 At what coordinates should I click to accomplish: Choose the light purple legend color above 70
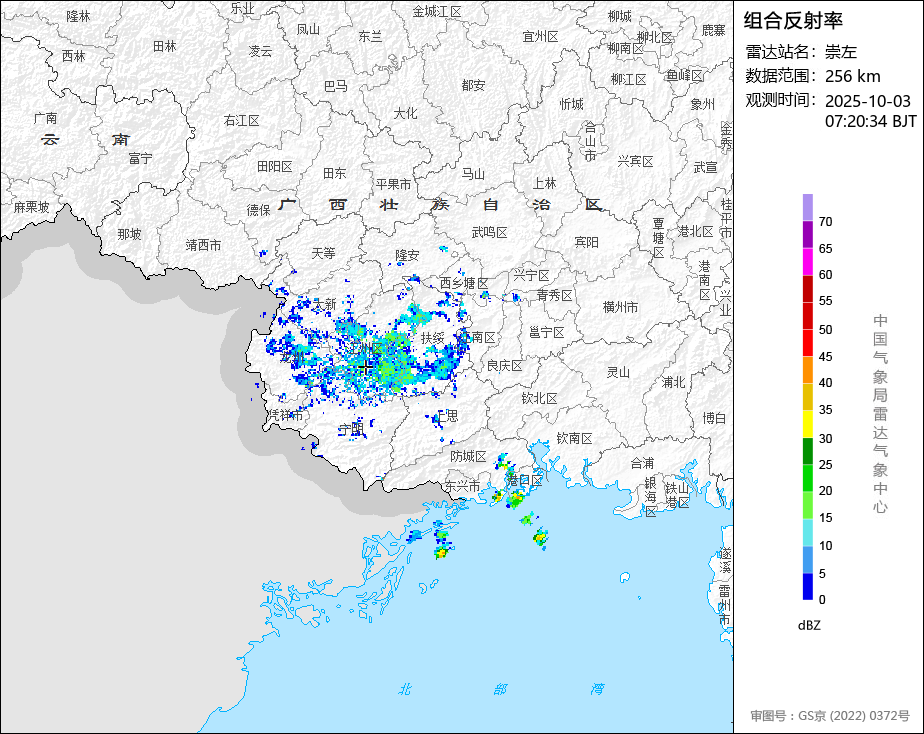tap(807, 207)
